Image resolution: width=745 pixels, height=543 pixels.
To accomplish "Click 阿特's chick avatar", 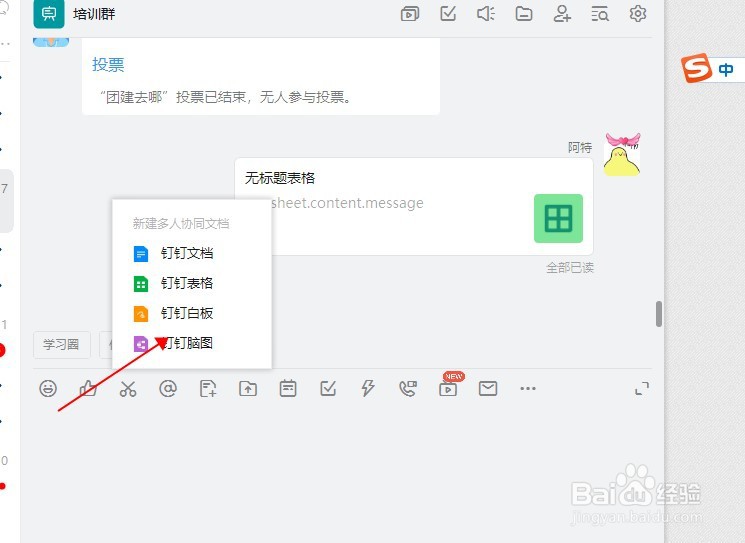I will tap(622, 155).
